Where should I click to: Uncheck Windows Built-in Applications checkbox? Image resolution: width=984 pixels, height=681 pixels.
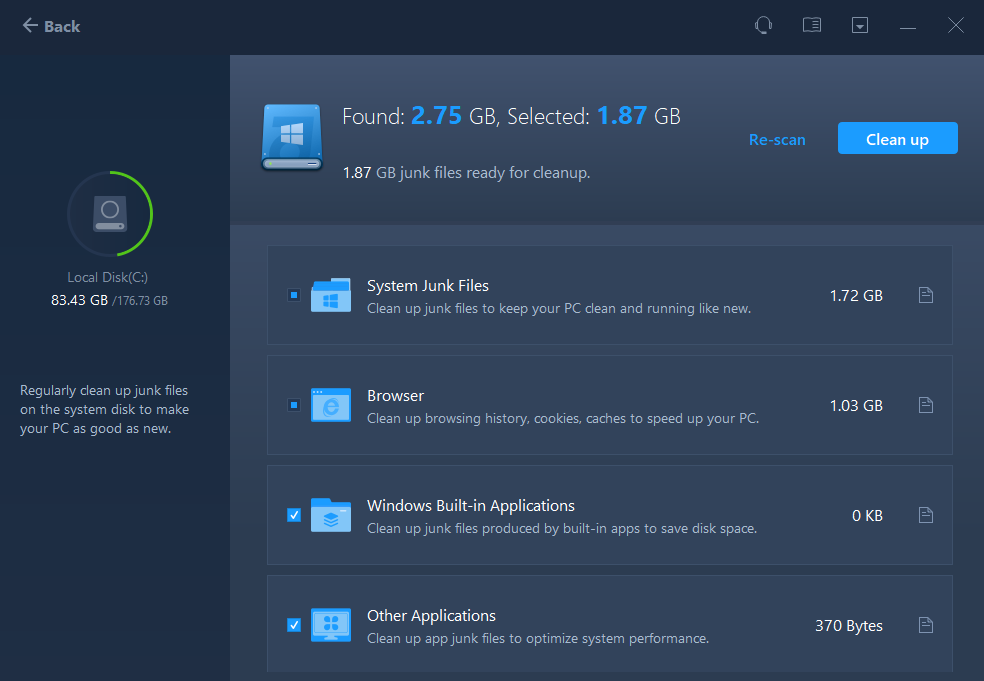pyautogui.click(x=294, y=515)
